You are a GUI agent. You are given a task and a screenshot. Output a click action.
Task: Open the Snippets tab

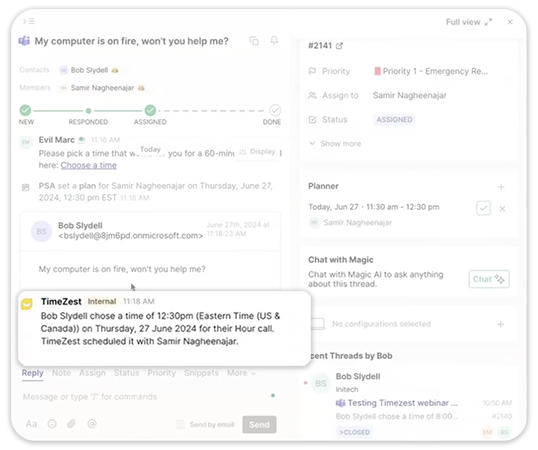(201, 373)
